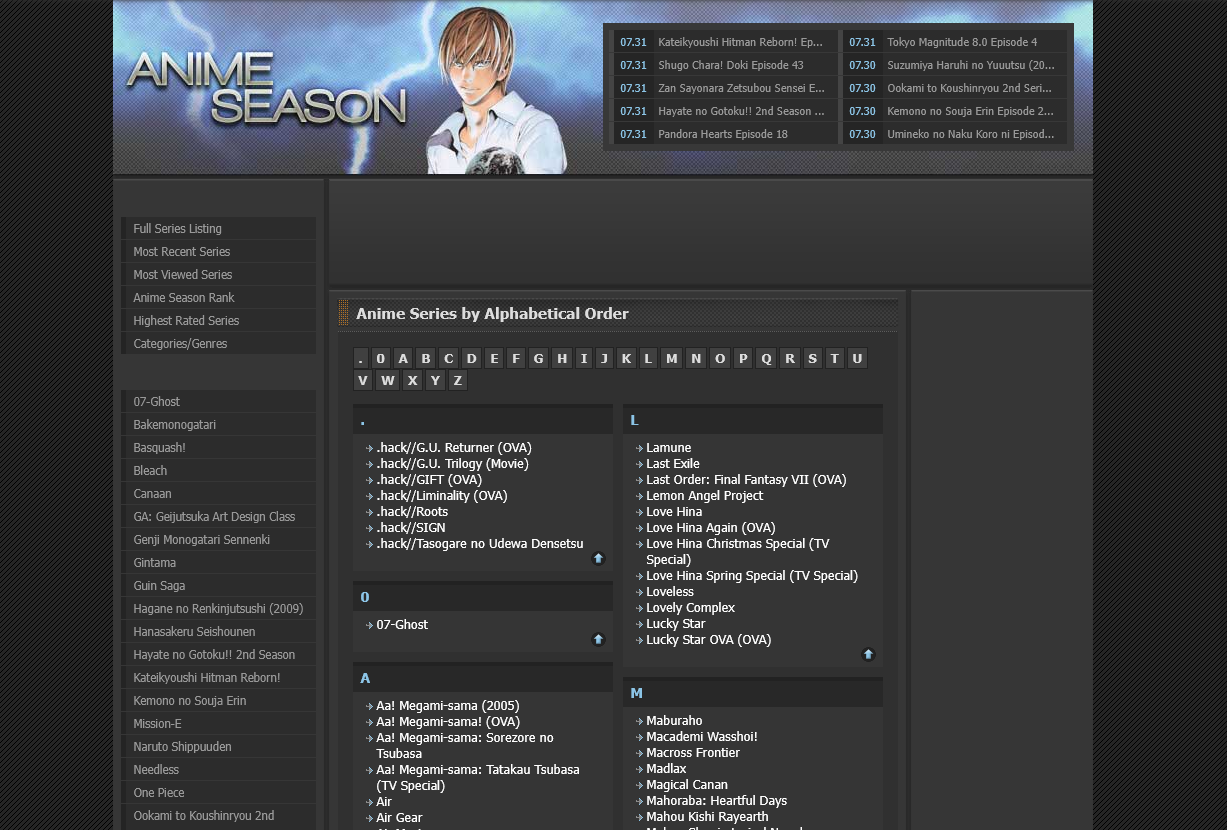The width and height of the screenshot is (1227, 830).
Task: Click the up arrow in the '.' section
Action: click(x=598, y=558)
